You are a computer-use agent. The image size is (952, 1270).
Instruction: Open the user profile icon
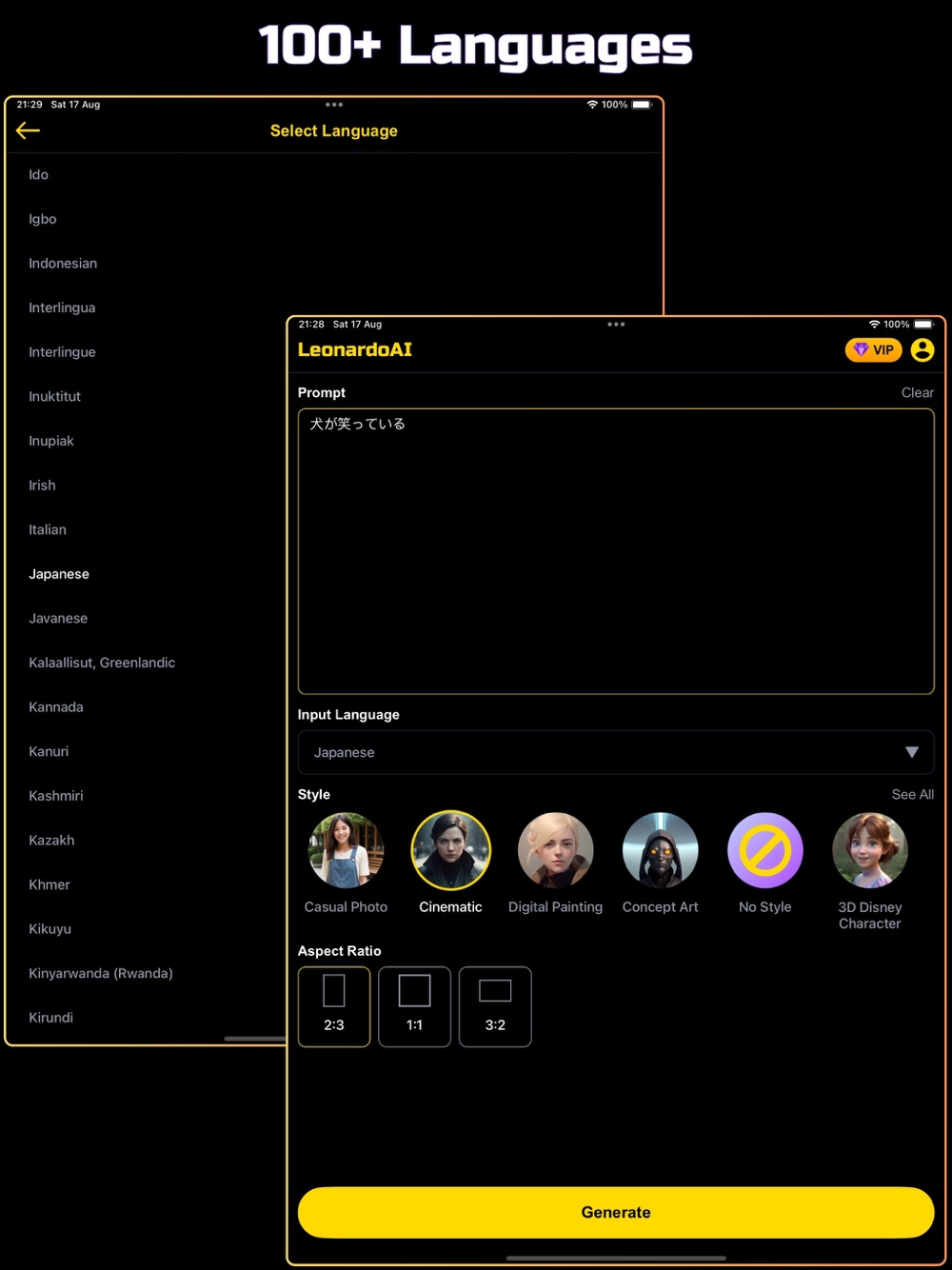922,350
